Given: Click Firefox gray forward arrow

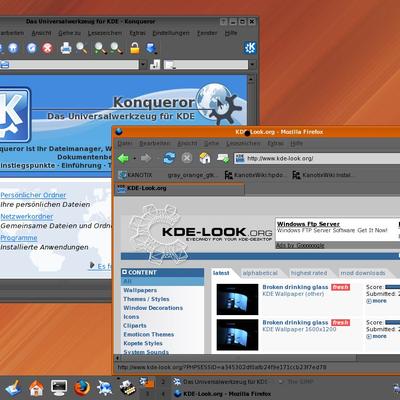Looking at the screenshot, I should [x=146, y=158].
